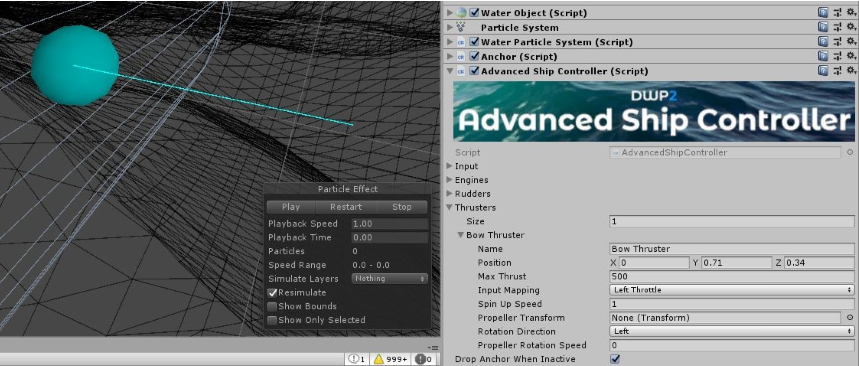Image resolution: width=859 pixels, height=366 pixels.
Task: Disable the Water Object script checkbox
Action: pyautogui.click(x=474, y=13)
